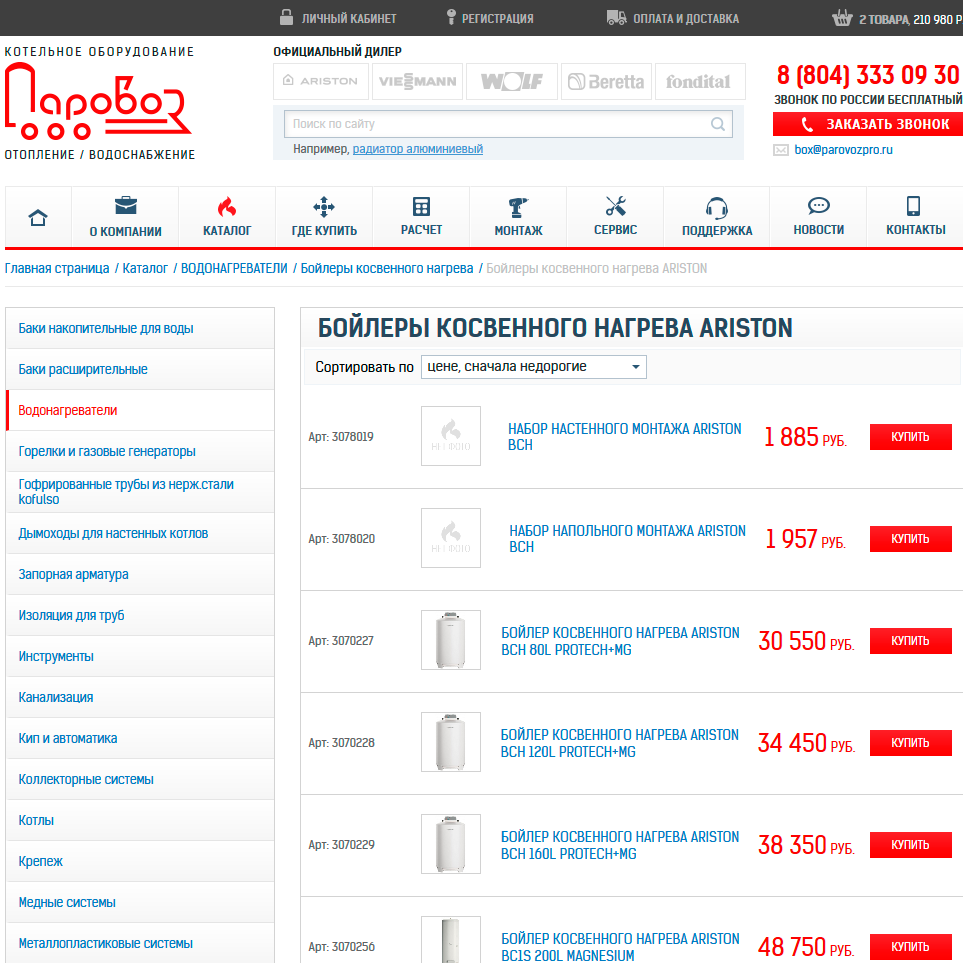This screenshot has height=963, width=963.
Task: Click the arrows icon above Где купить
Action: [x=324, y=207]
